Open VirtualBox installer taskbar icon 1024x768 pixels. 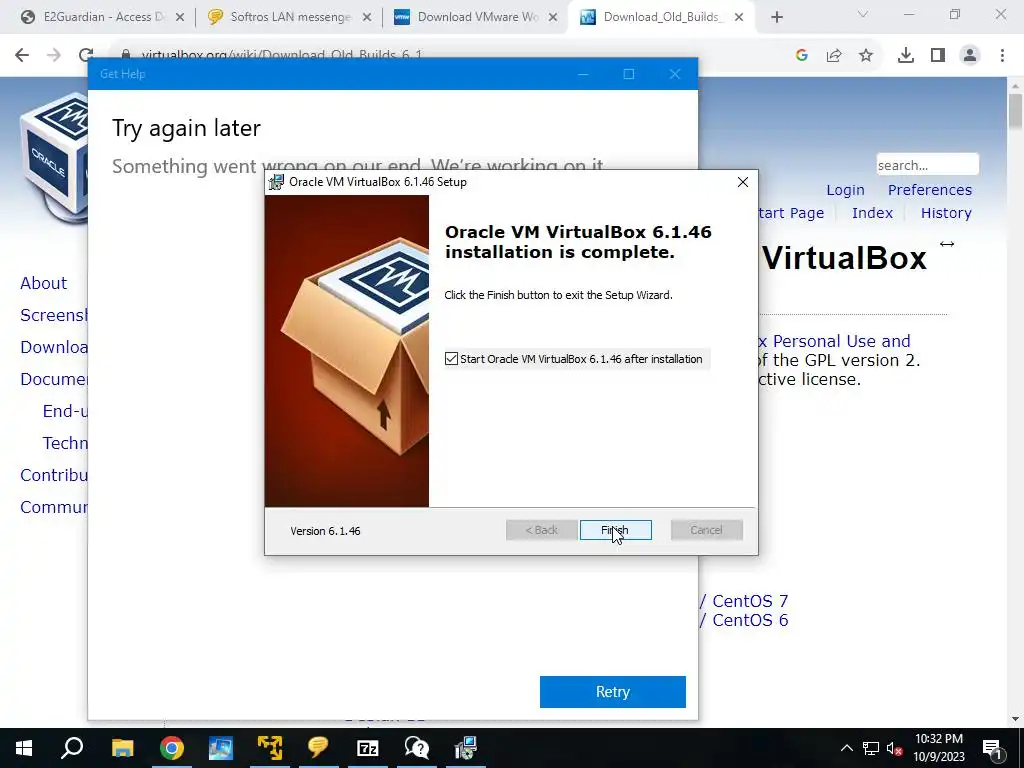click(466, 748)
